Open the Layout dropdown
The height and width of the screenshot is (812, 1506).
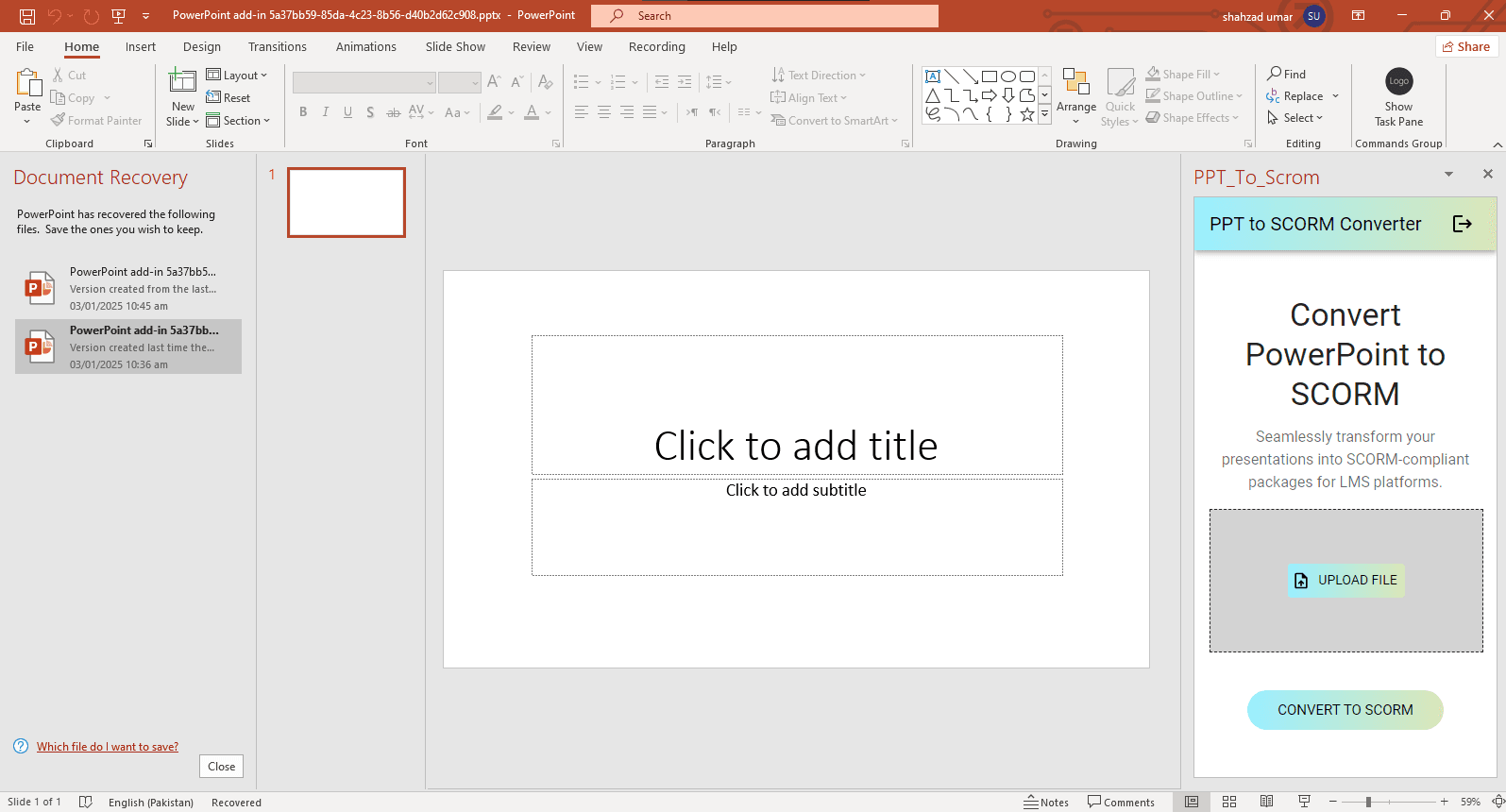(x=237, y=75)
